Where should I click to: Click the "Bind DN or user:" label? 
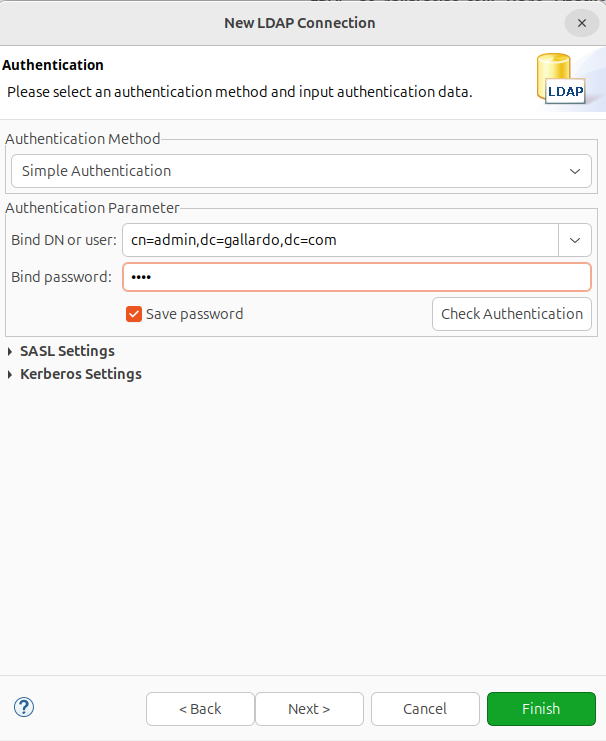pos(64,240)
